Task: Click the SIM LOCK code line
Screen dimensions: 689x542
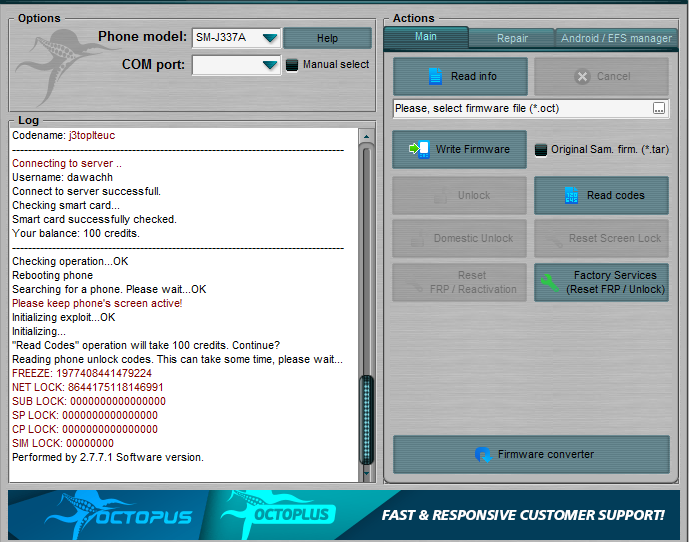Action: tap(63, 444)
